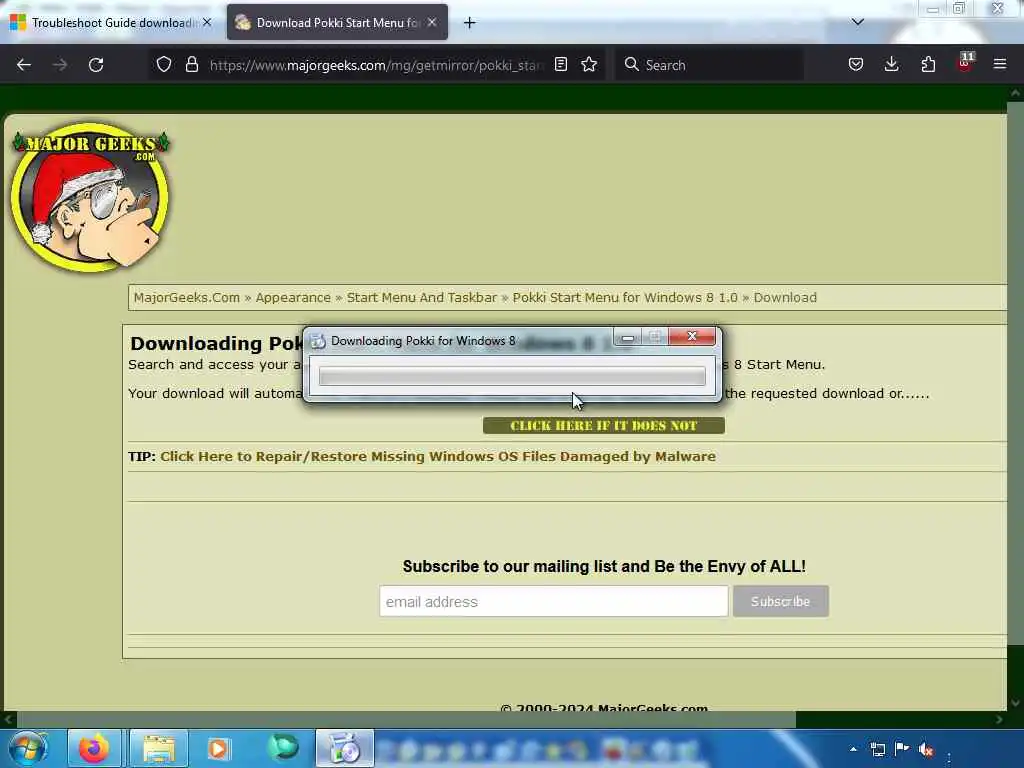The width and height of the screenshot is (1024, 768).
Task: Open Action Center flag tray icon
Action: [x=902, y=749]
